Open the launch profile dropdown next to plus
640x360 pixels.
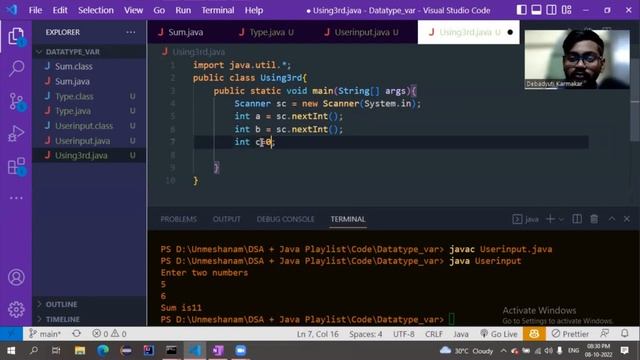(x=561, y=220)
